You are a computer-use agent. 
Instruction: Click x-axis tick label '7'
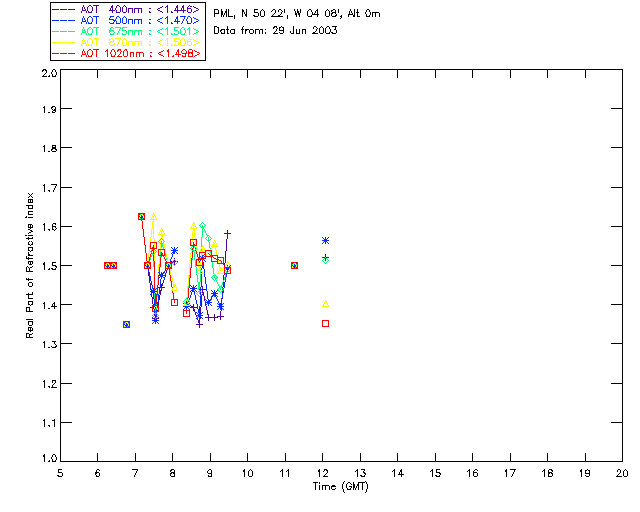[x=135, y=473]
